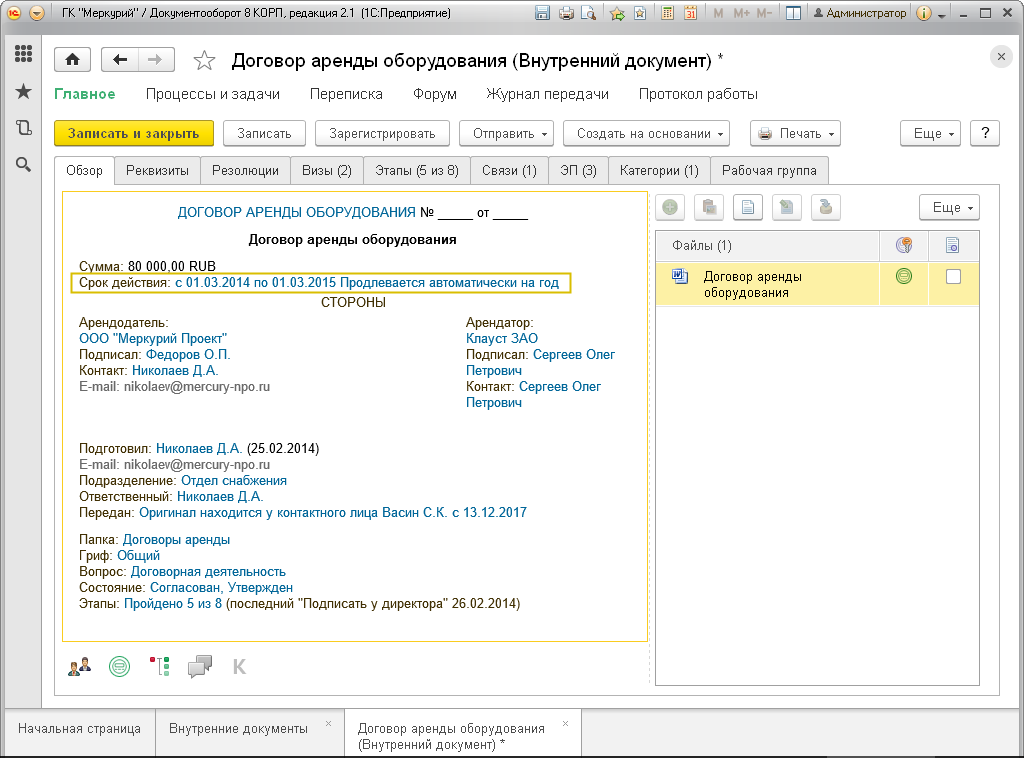Viewport: 1024px width, 758px height.
Task: Go to the home page with the house icon
Action: (72, 60)
